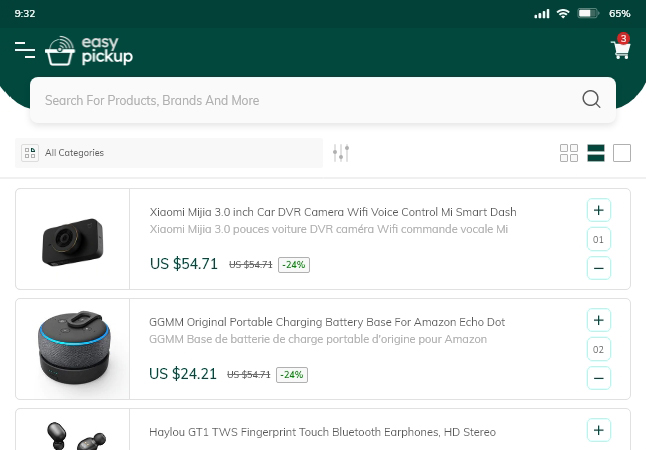Switch to list view layout
The image size is (646, 450).
596,153
